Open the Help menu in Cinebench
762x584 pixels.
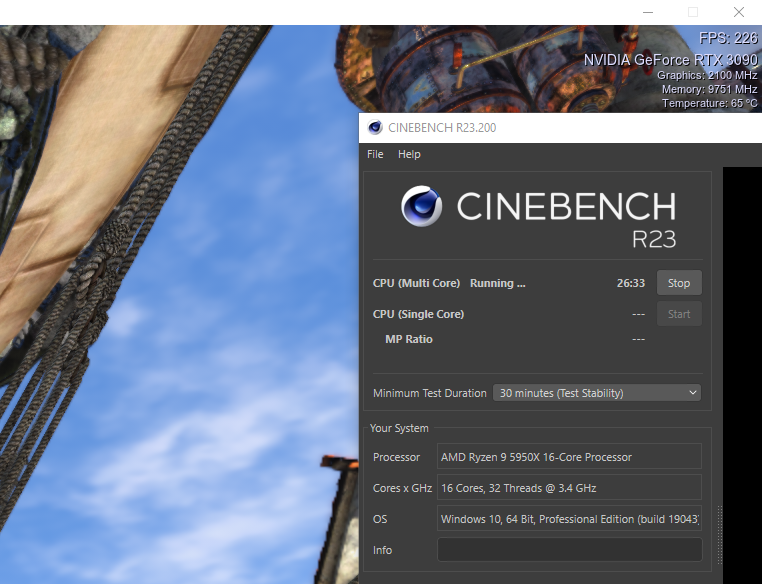pyautogui.click(x=409, y=154)
